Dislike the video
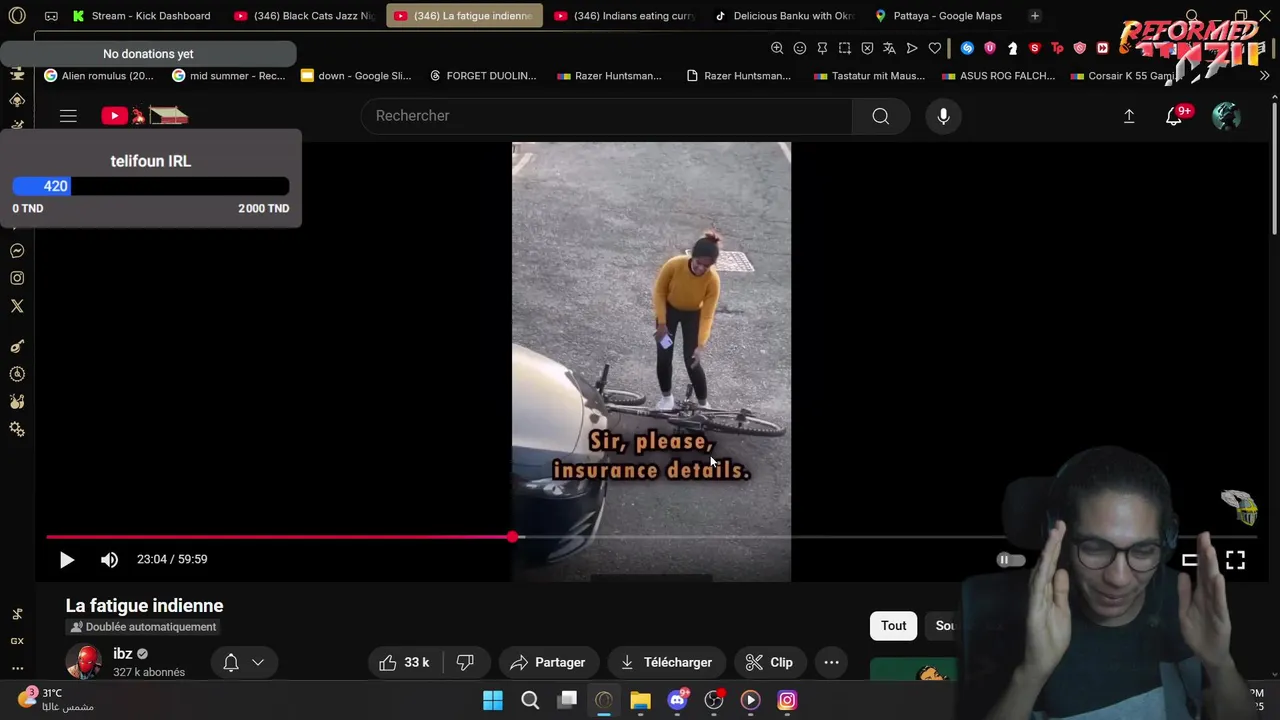The height and width of the screenshot is (720, 1280). 465,662
